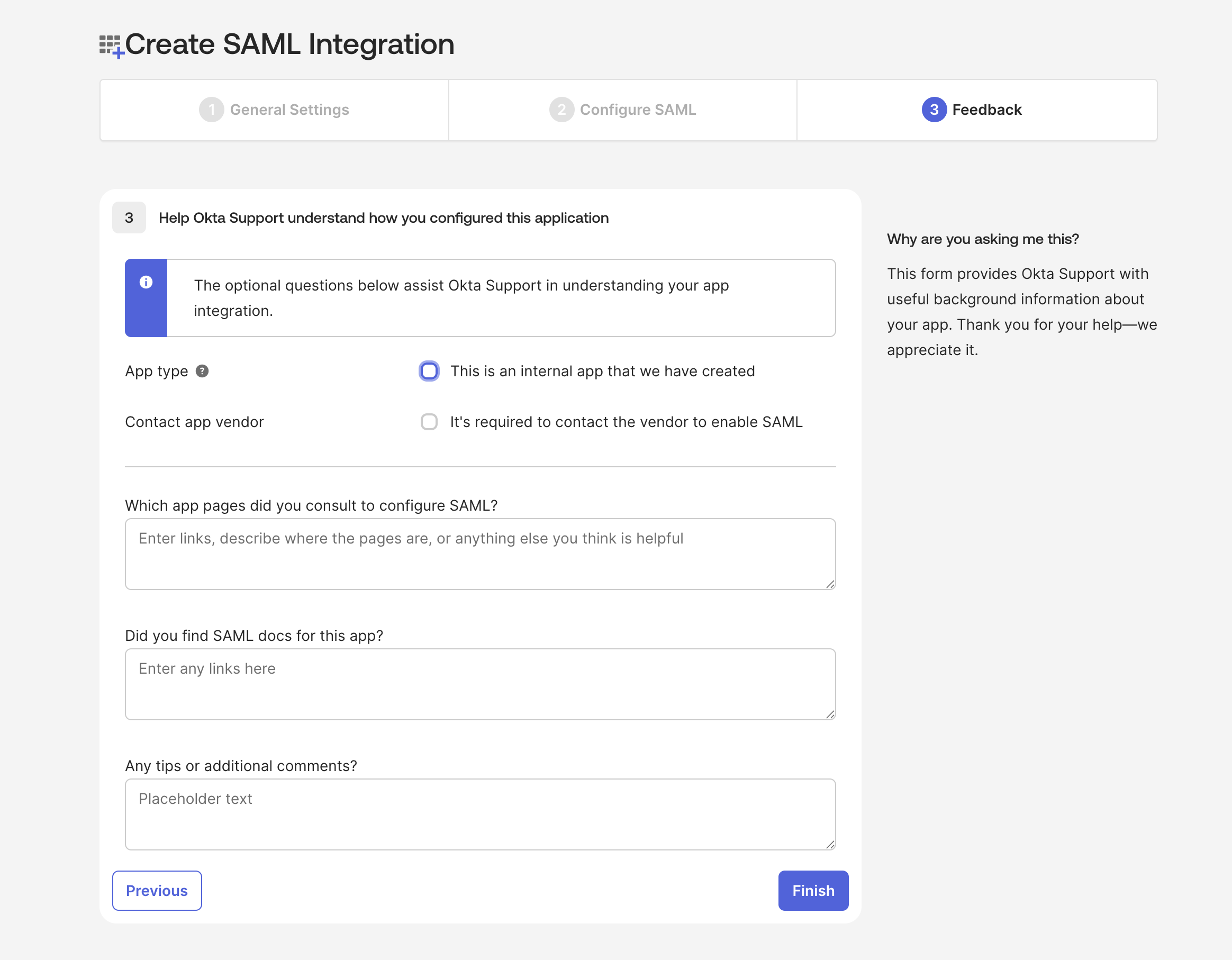Focus the app pages consulted text area
This screenshot has height=960, width=1232.
click(480, 555)
